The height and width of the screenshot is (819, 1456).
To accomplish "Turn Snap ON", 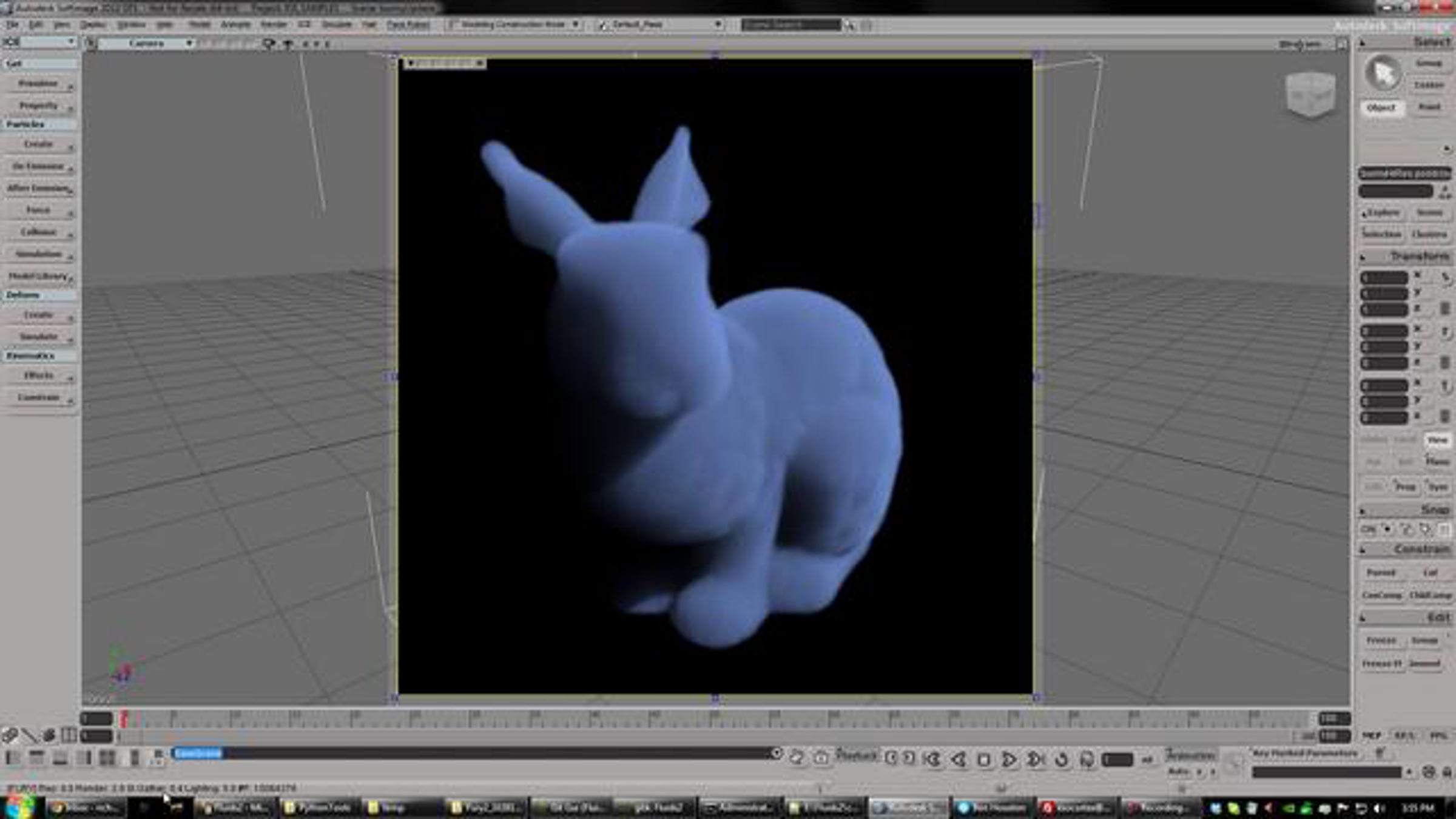I will click(1369, 529).
